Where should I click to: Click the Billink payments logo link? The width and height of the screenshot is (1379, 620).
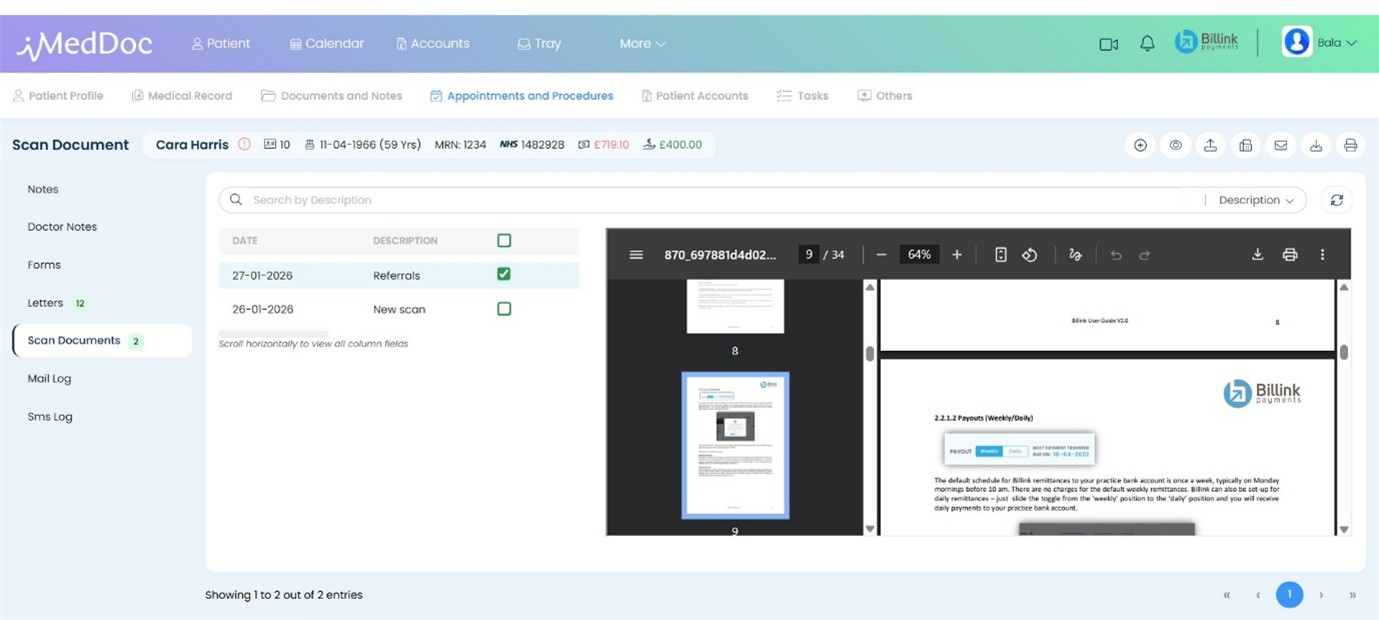(x=1207, y=42)
